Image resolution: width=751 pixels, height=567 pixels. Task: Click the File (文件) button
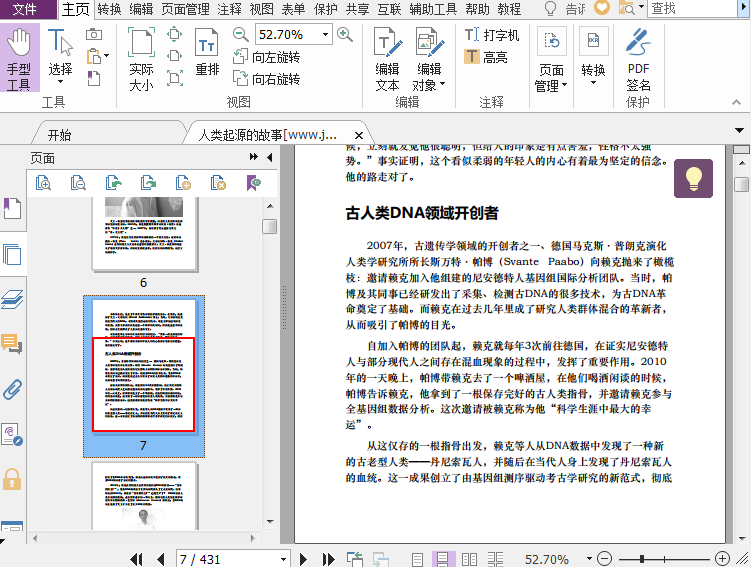click(x=27, y=9)
